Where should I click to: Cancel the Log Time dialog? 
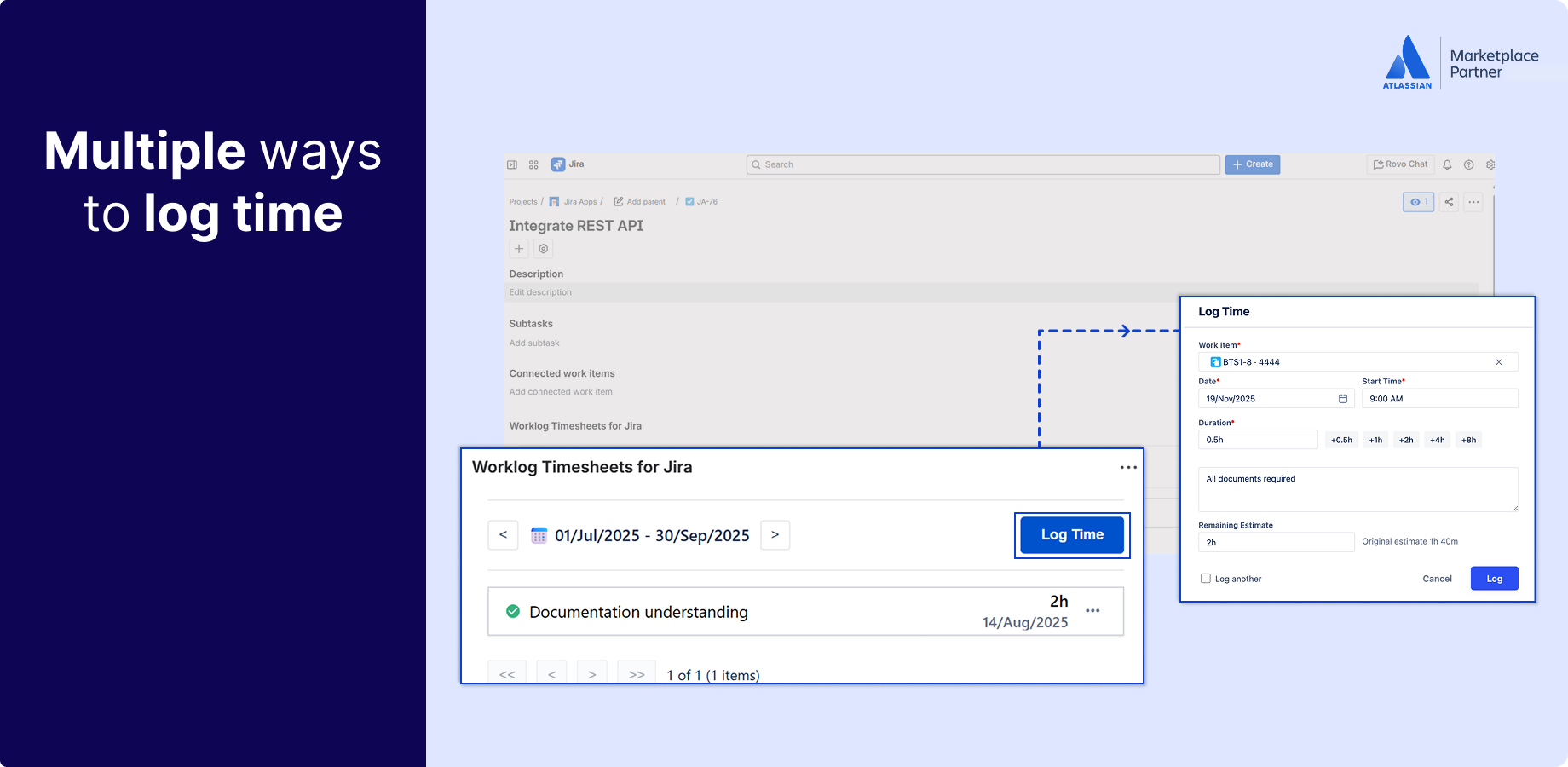pos(1437,579)
